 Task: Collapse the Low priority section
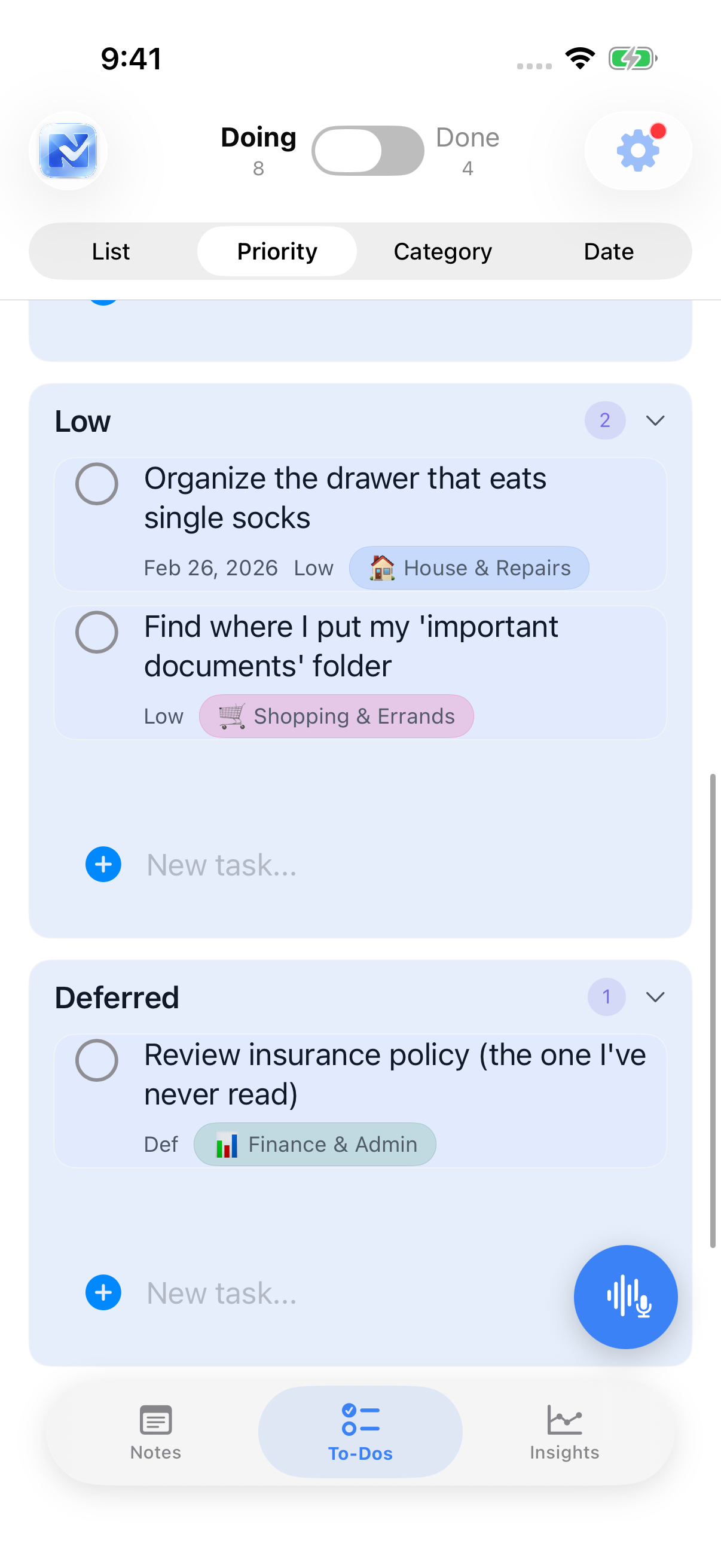(x=655, y=420)
